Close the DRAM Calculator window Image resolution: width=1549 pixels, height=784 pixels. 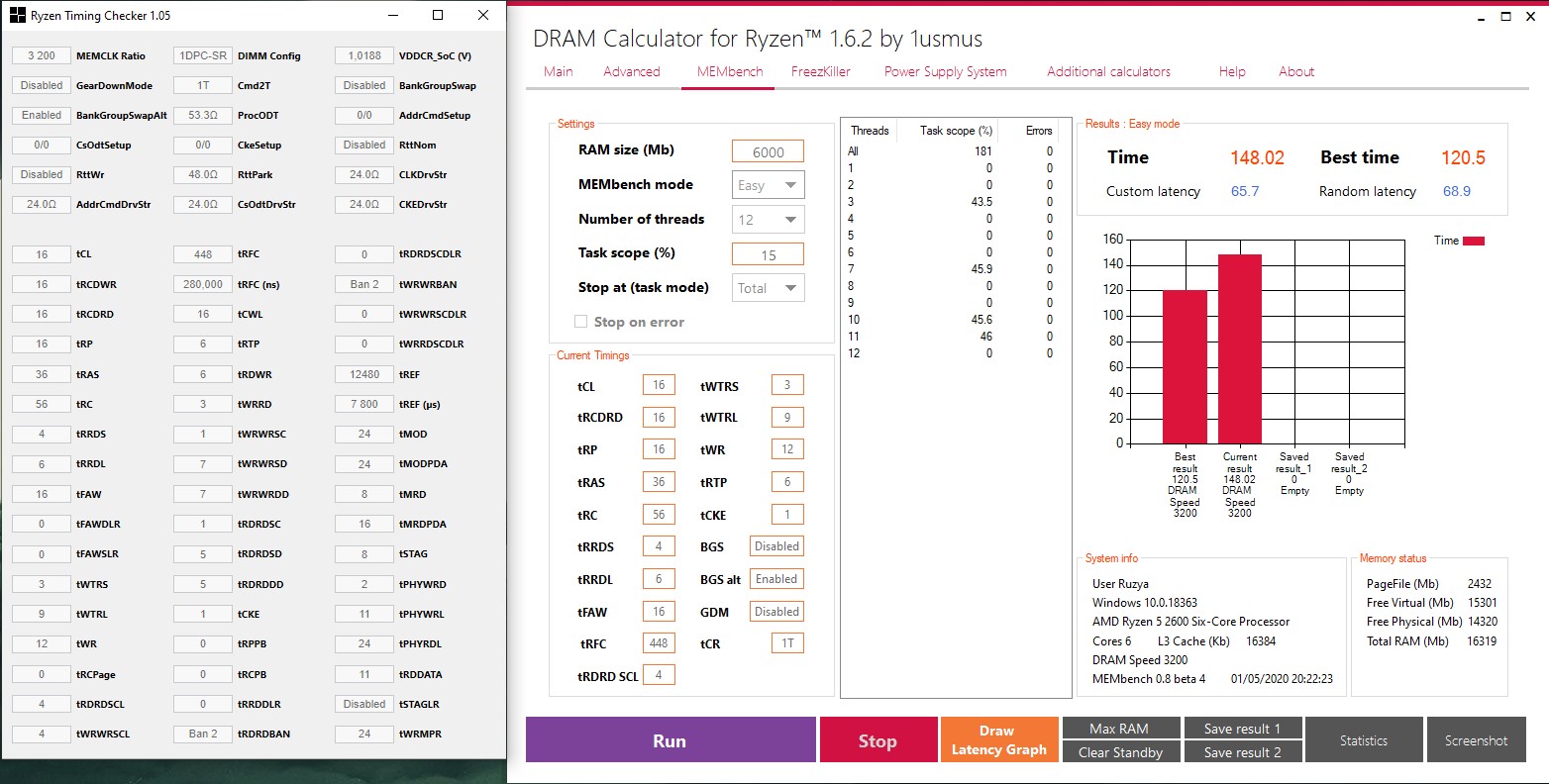1531,17
